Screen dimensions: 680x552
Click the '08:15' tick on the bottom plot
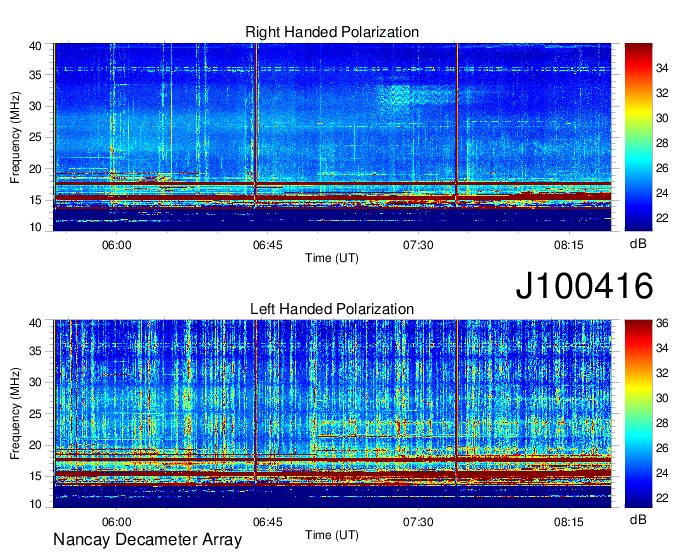[x=569, y=522]
